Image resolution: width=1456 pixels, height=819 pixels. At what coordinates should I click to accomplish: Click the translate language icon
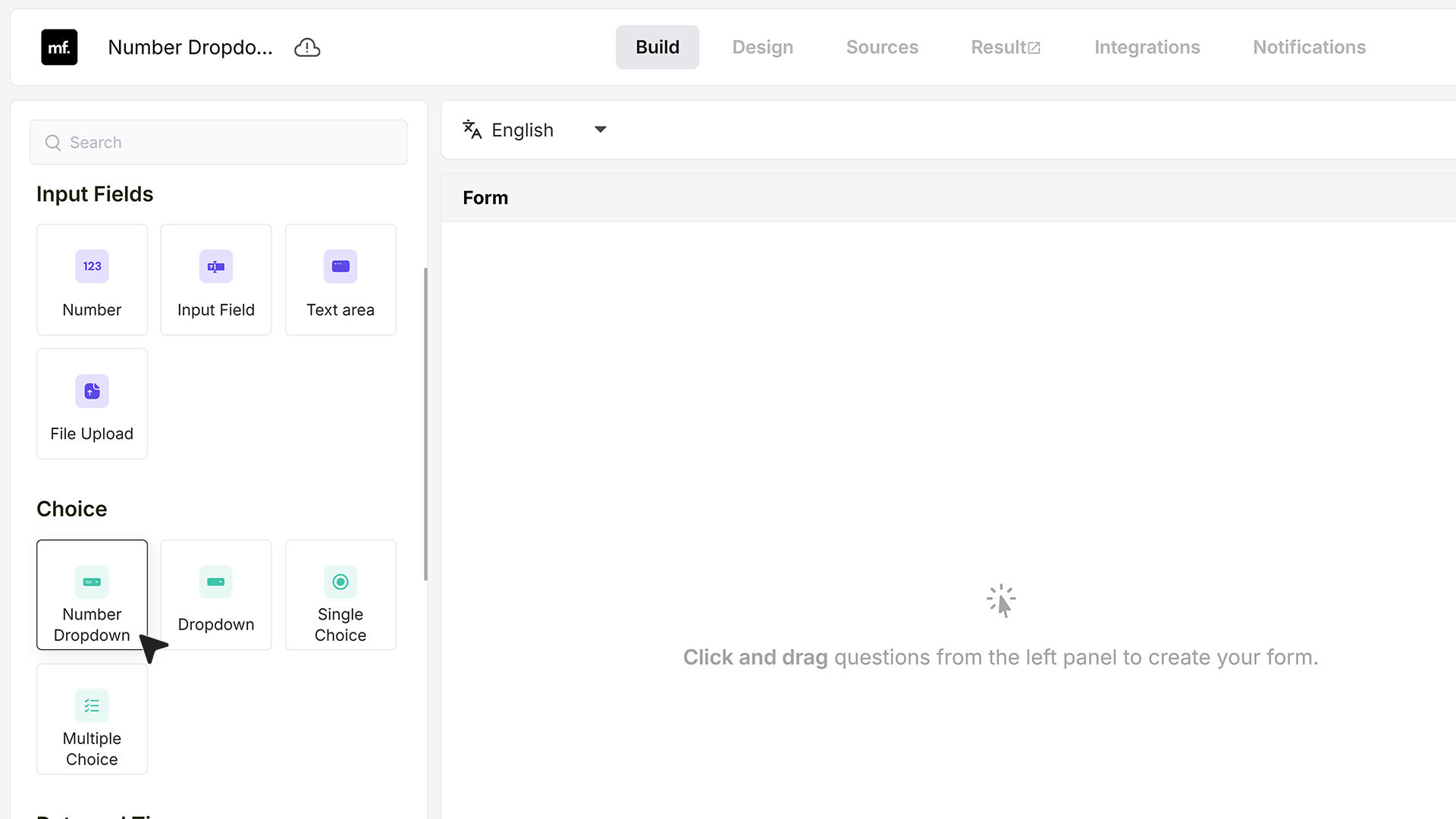pos(472,130)
